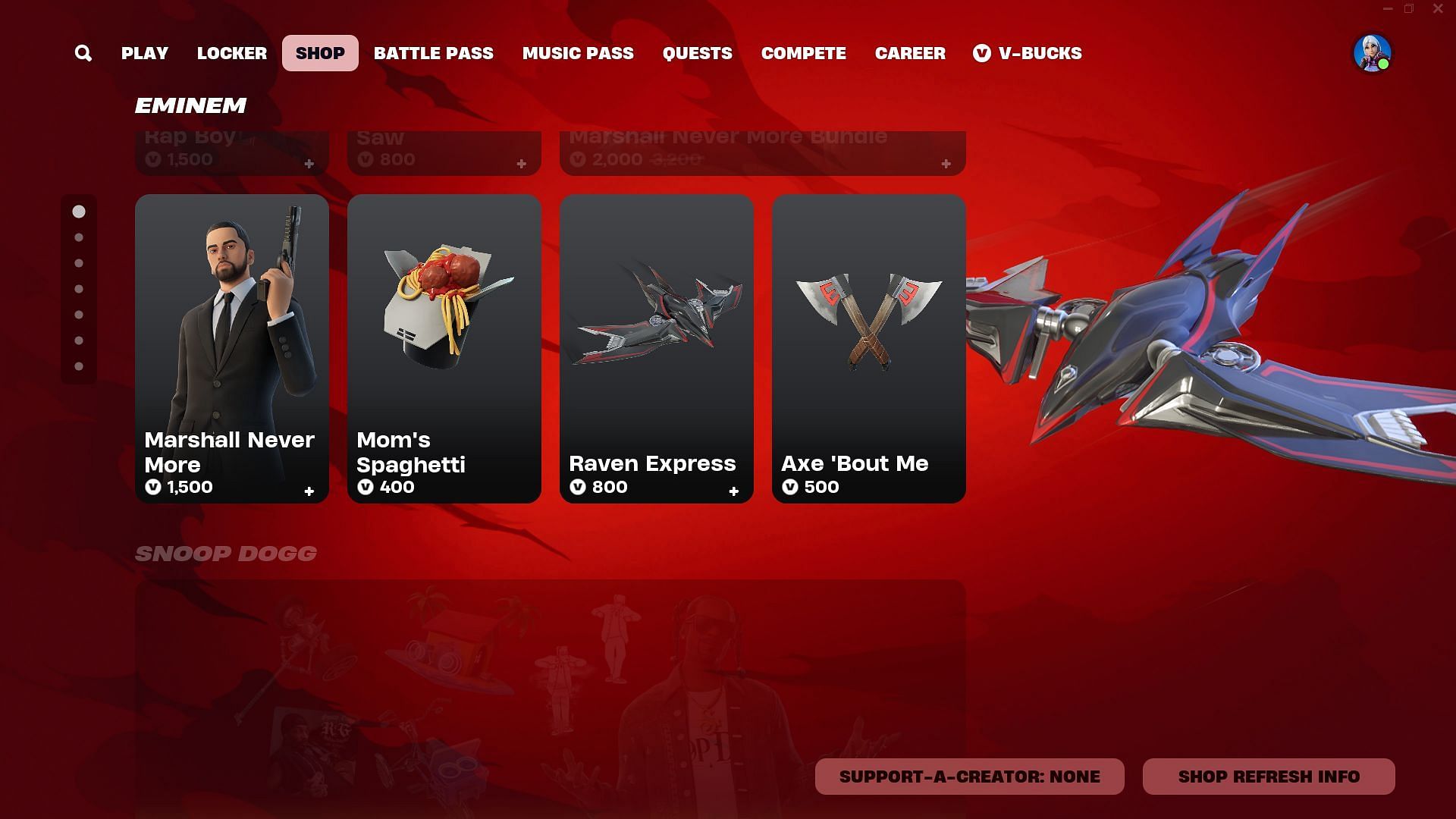Expand Marshall Never More plus icon
The height and width of the screenshot is (819, 1456).
click(309, 491)
